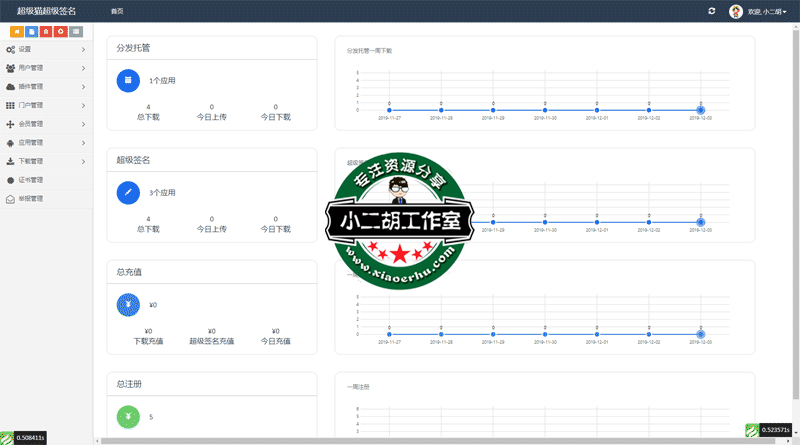Image resolution: width=800 pixels, height=445 pixels.
Task: Click the gray quick-action button in sidebar
Action: coord(77,31)
